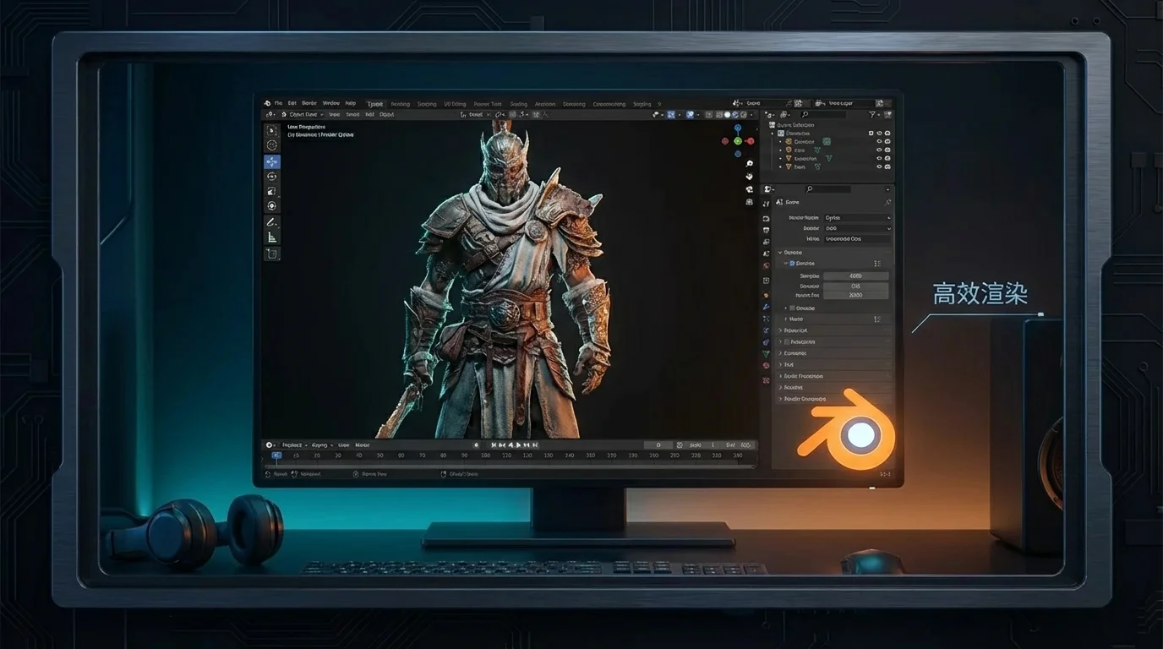This screenshot has width=1163, height=649.
Task: Open the Playback menu in timeline header
Action: (293, 445)
